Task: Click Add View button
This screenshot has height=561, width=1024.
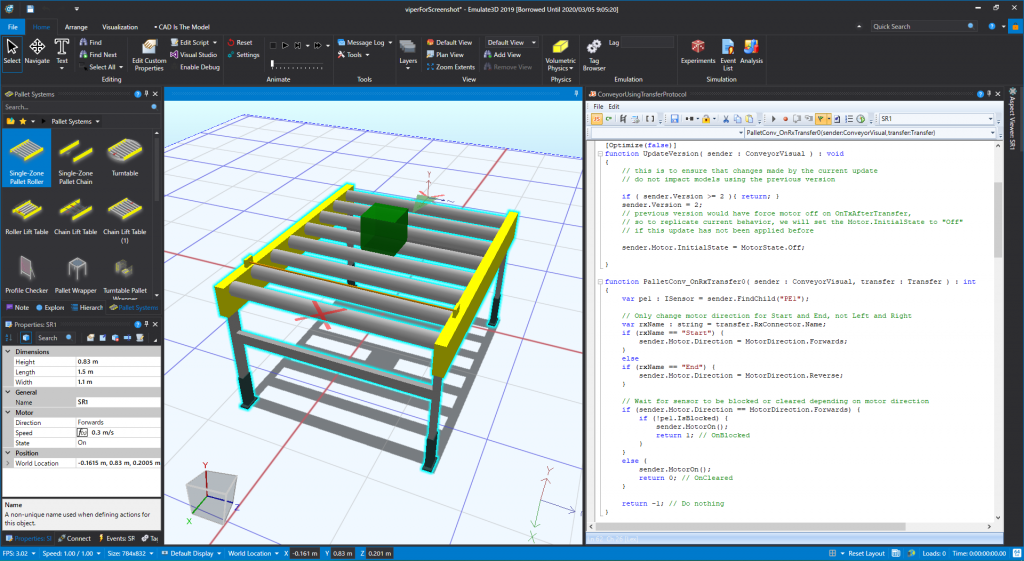Action: pos(502,55)
